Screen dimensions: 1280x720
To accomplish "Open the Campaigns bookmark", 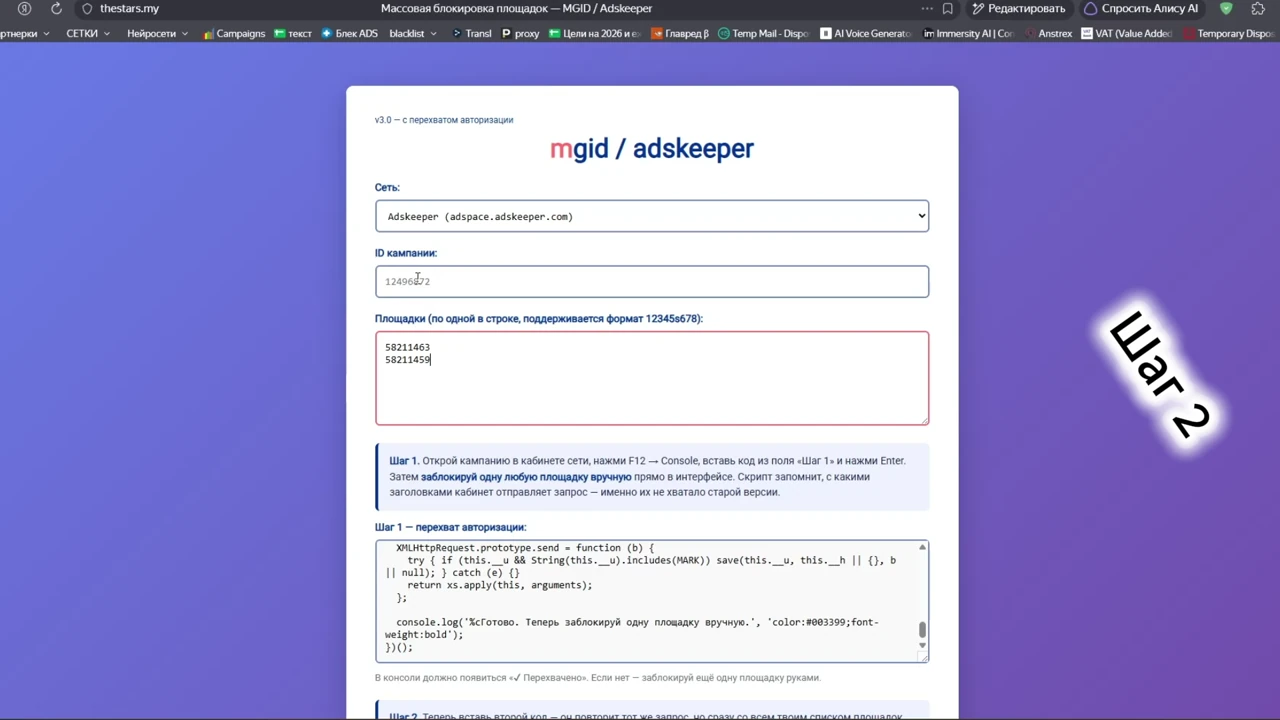I will pos(233,34).
